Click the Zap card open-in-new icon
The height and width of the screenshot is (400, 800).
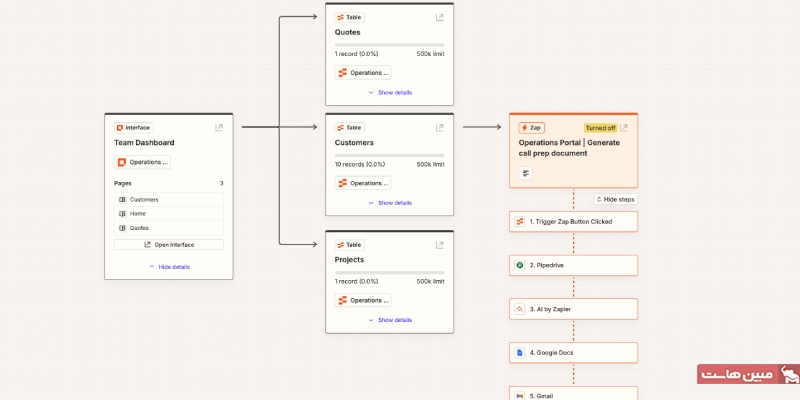pos(624,128)
